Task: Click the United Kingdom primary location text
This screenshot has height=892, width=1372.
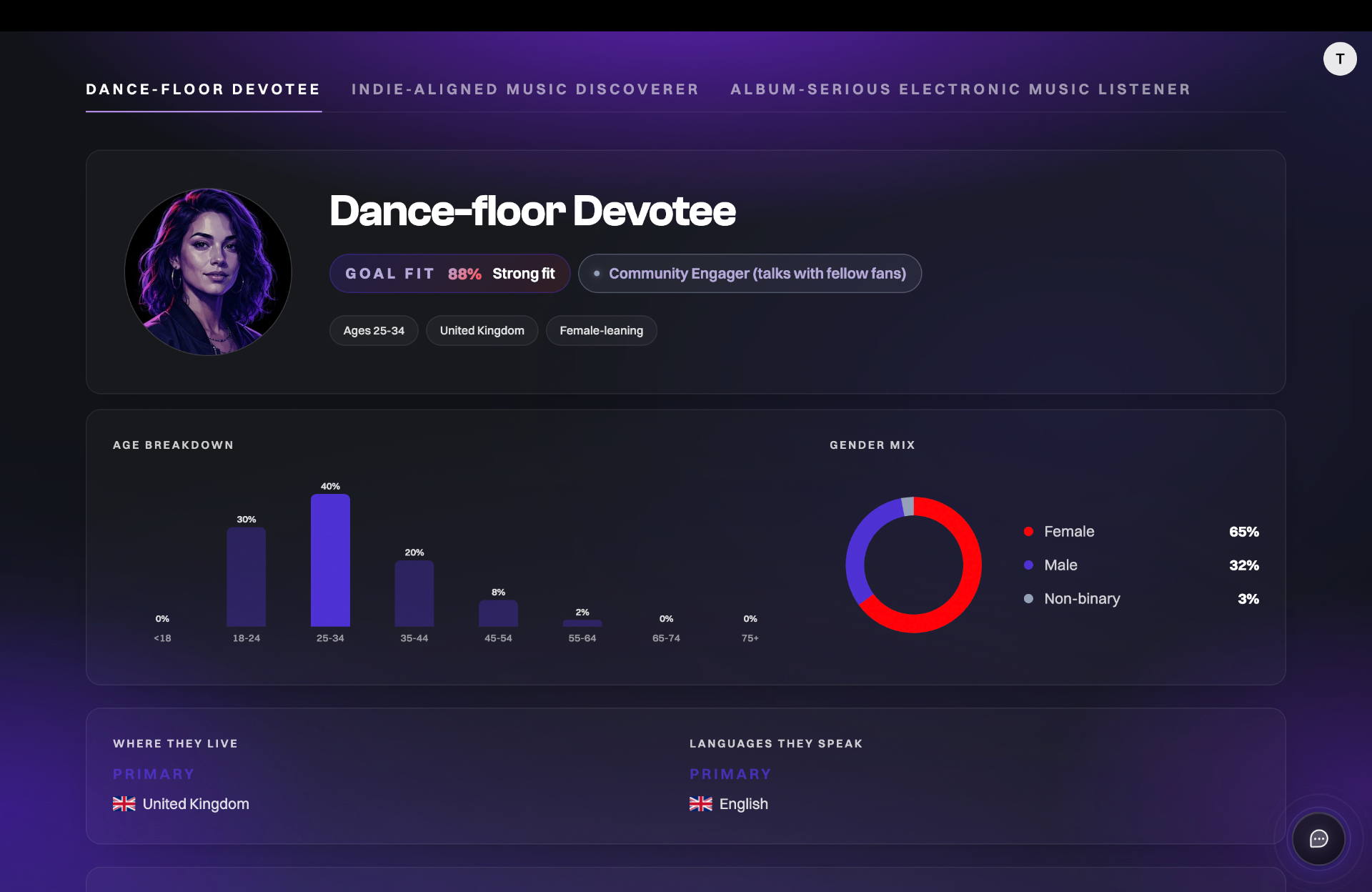Action: point(196,804)
